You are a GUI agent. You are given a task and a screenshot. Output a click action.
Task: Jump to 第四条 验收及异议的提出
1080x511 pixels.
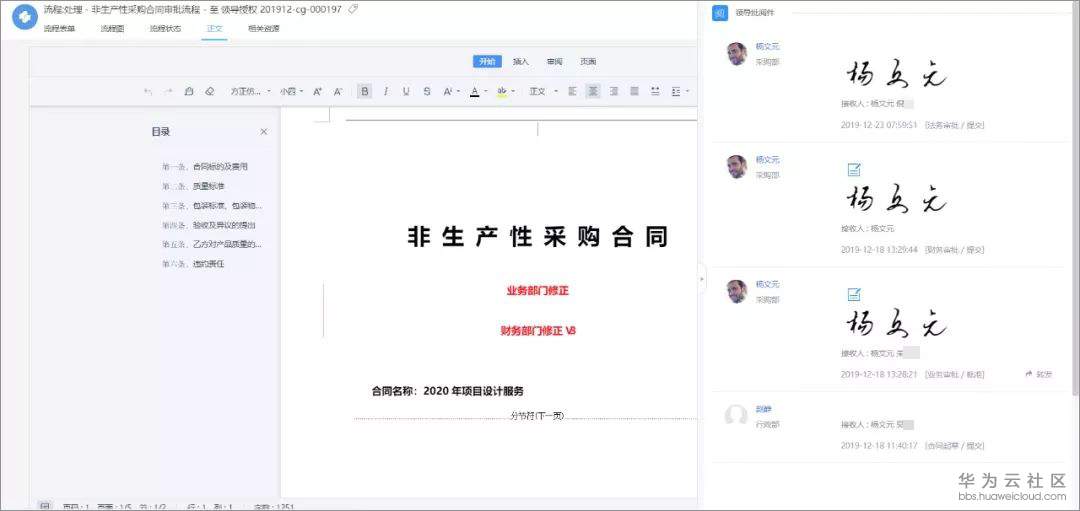click(x=209, y=225)
